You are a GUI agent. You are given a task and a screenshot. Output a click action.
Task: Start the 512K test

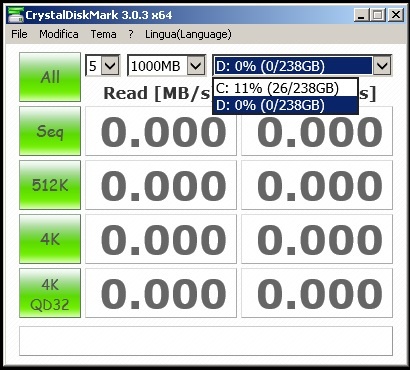coord(50,185)
